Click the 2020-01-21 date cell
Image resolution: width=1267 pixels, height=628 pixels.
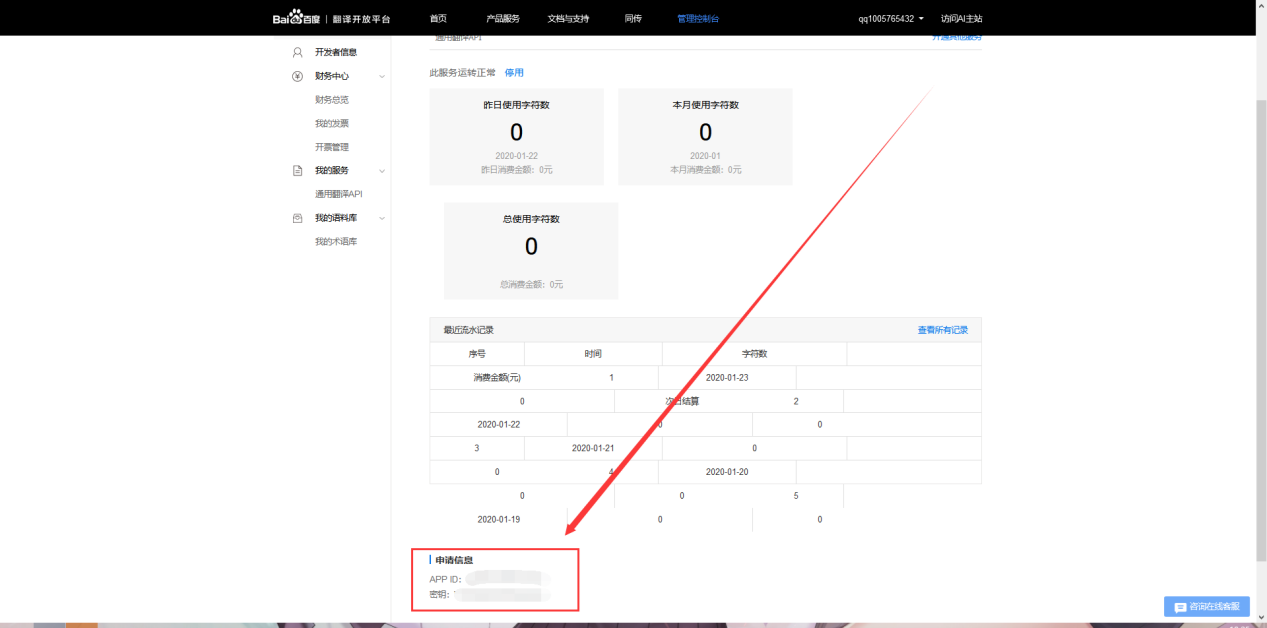(x=593, y=448)
